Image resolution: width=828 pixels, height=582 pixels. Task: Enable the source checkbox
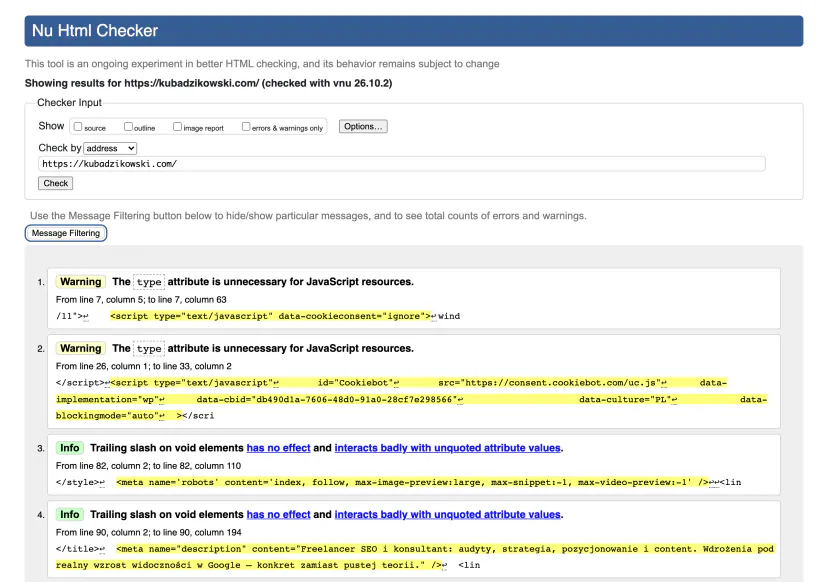78,127
